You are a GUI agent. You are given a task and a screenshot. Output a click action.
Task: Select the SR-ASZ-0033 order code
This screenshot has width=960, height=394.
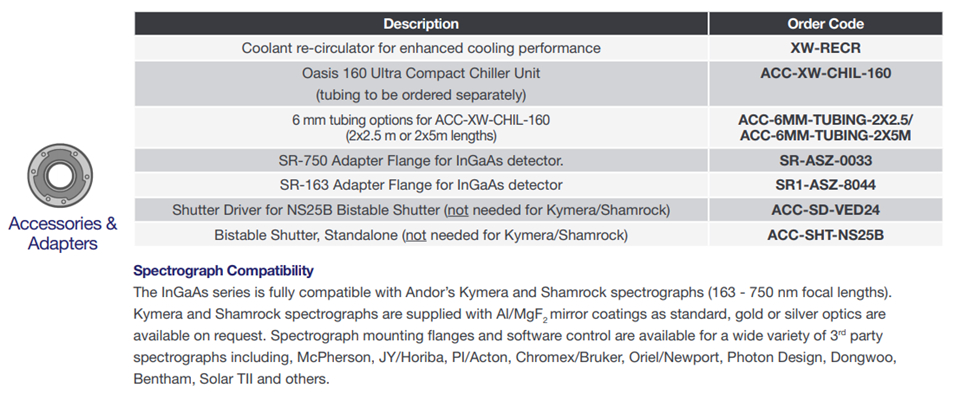825,160
